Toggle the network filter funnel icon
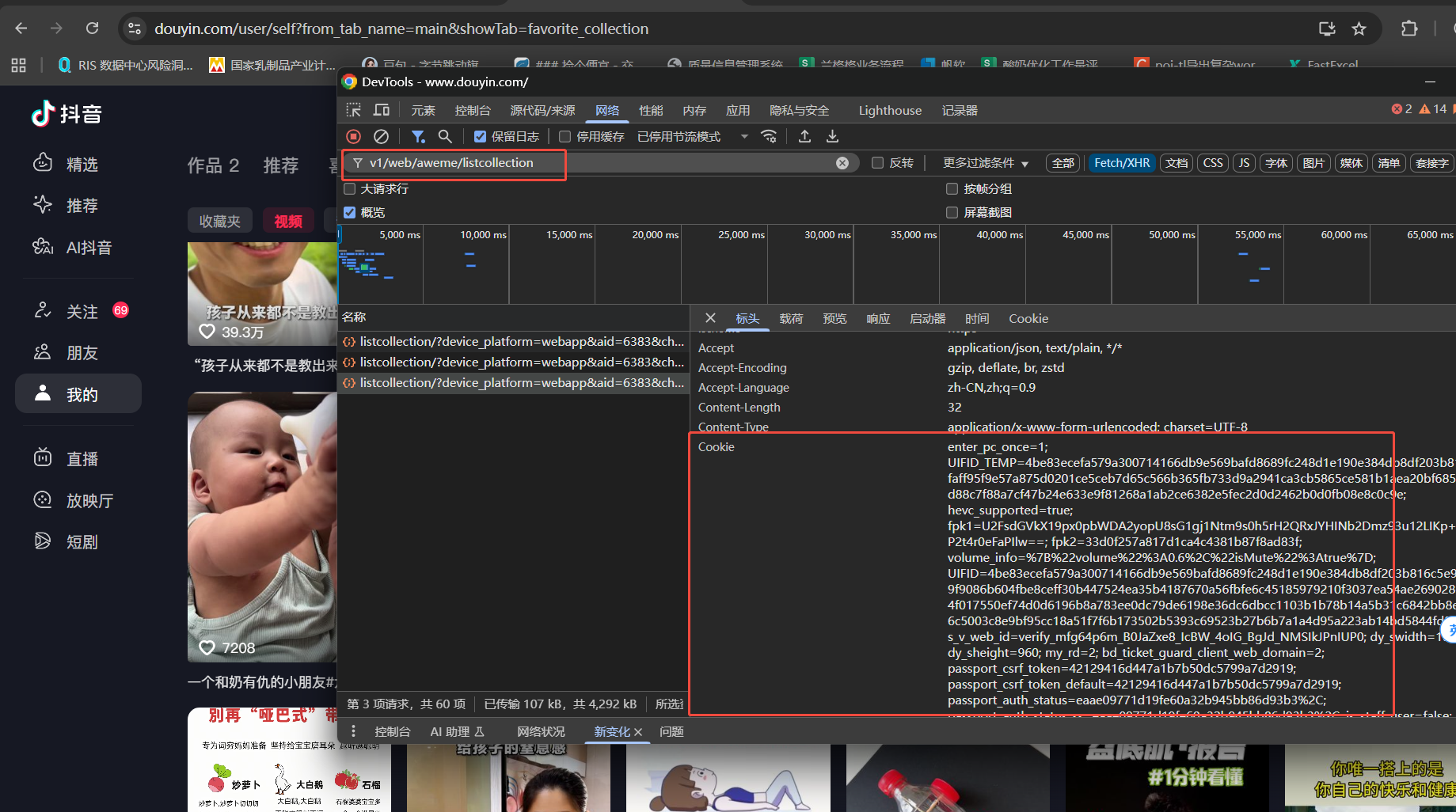Viewport: 1456px width, 812px height. click(x=418, y=136)
